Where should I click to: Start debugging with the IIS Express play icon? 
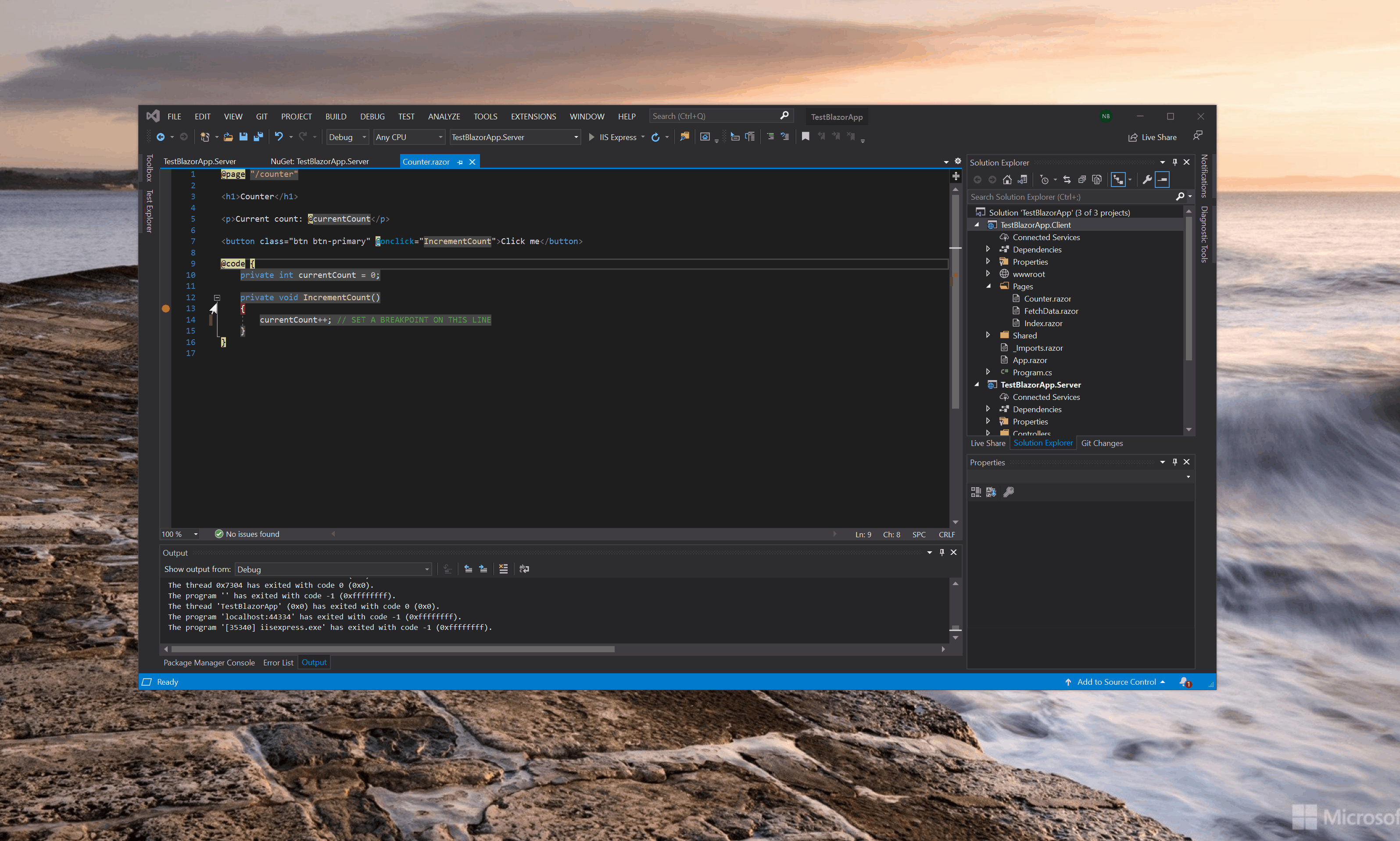point(591,137)
